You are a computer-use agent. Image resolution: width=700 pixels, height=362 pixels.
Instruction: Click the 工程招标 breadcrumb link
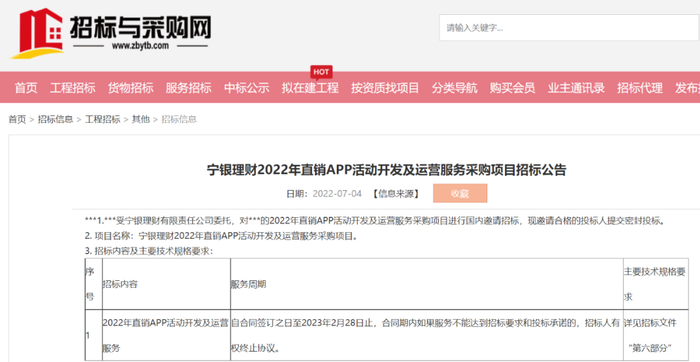[x=103, y=119]
